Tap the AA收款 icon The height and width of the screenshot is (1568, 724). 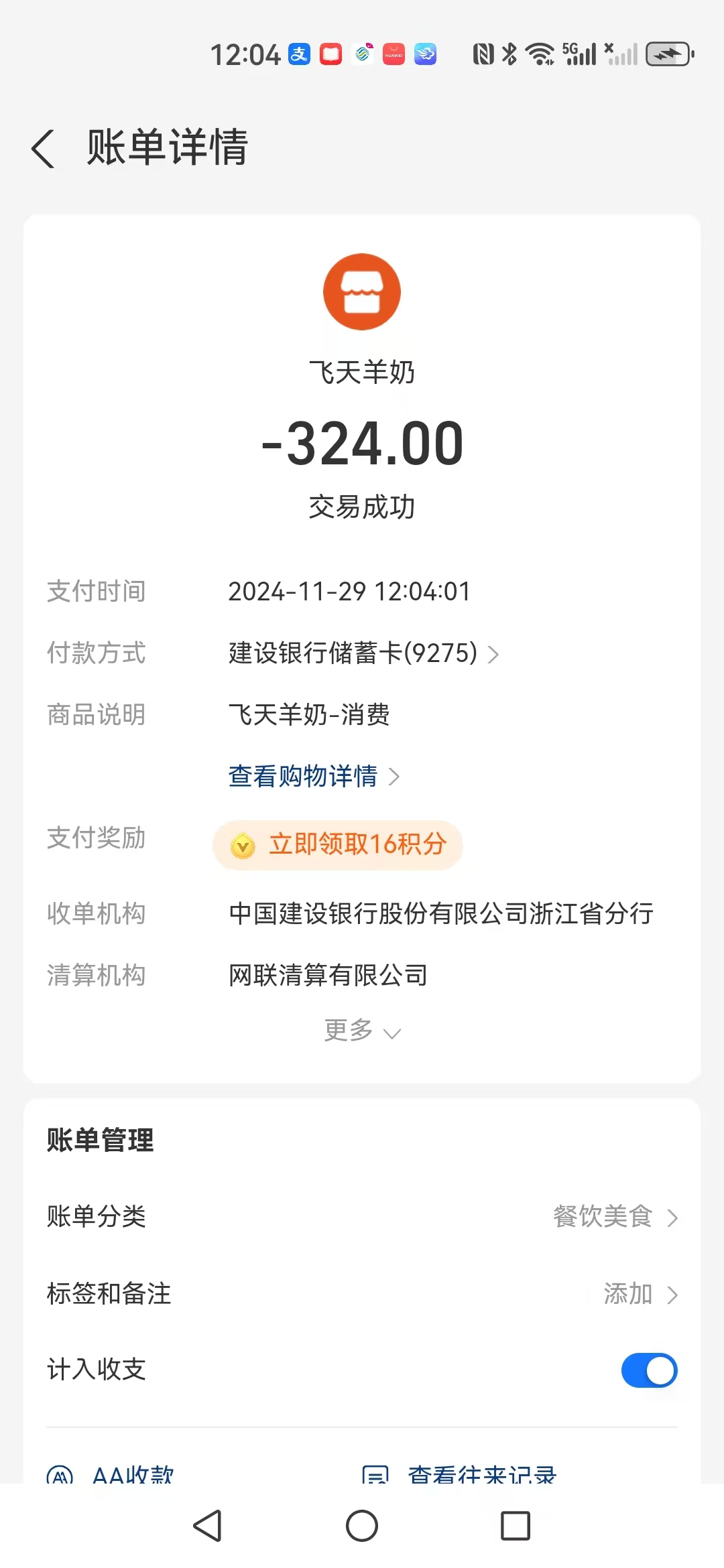pos(60,1474)
